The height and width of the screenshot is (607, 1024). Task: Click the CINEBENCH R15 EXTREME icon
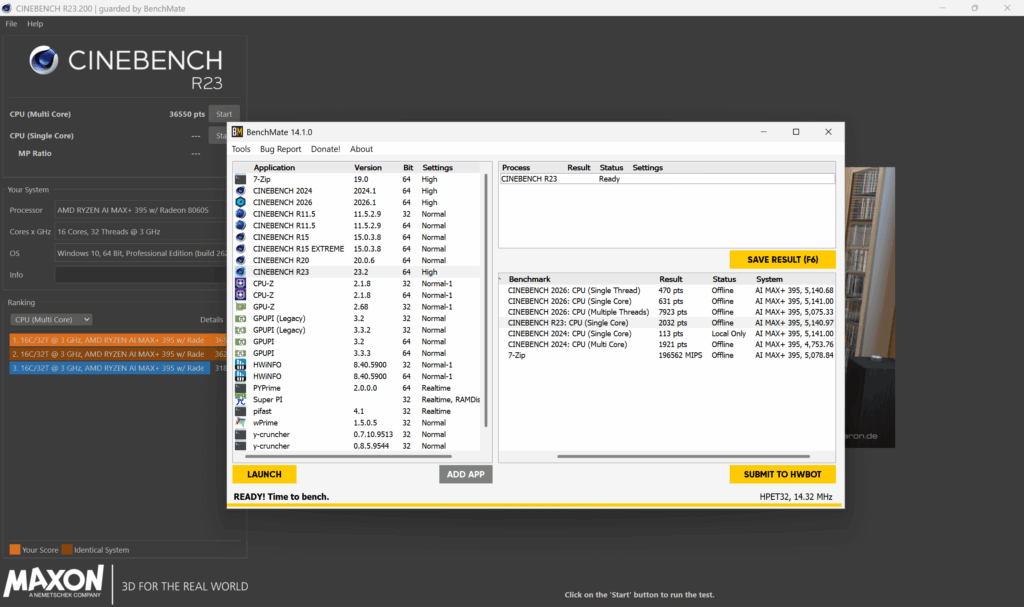(x=240, y=249)
